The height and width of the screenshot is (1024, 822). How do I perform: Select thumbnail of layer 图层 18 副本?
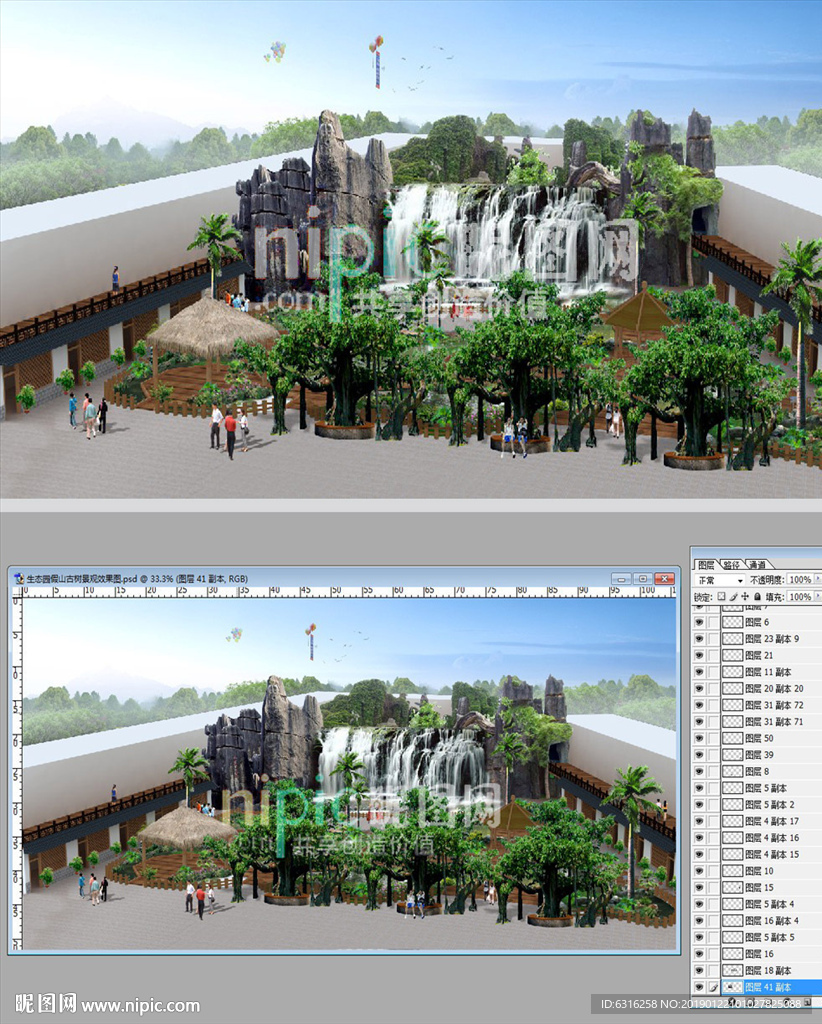click(733, 970)
